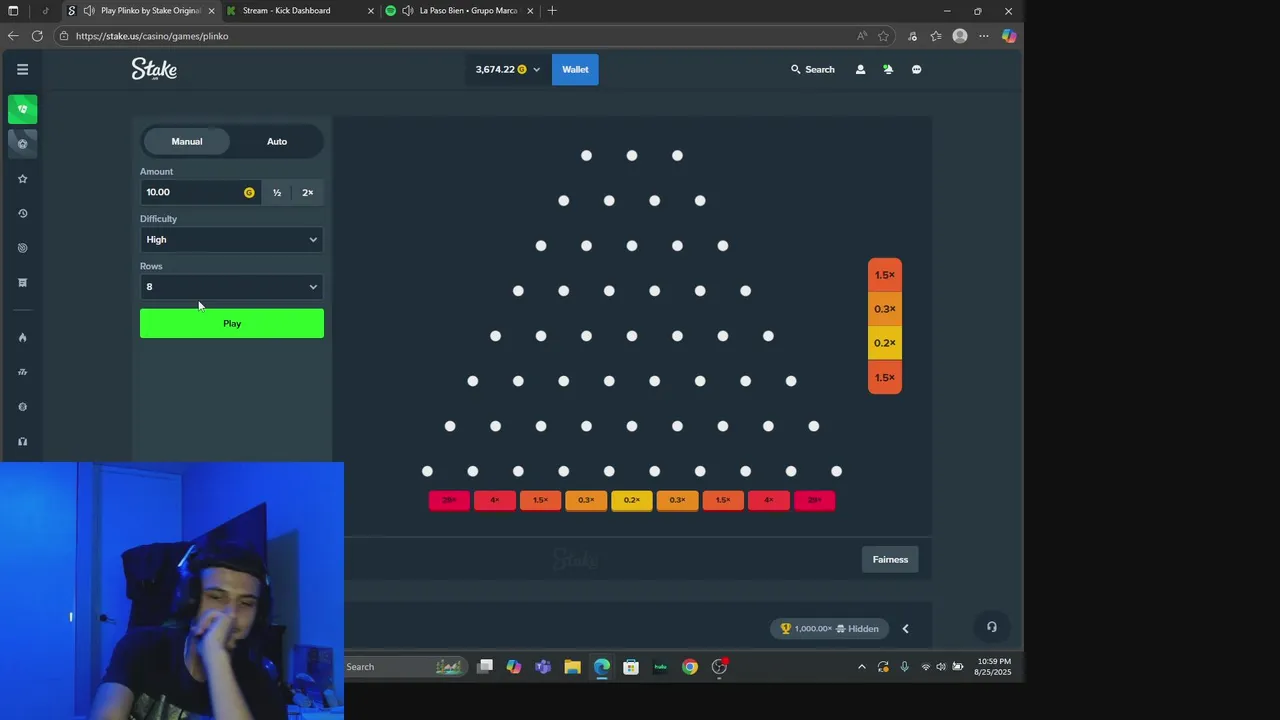
Task: Open the My Bets receipt icon in sidebar
Action: tap(22, 283)
